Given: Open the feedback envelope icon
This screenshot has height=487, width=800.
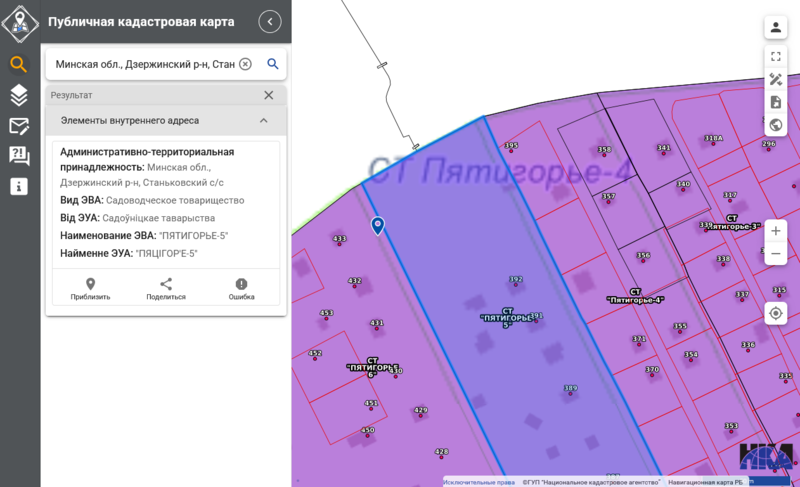Looking at the screenshot, I should [x=19, y=126].
